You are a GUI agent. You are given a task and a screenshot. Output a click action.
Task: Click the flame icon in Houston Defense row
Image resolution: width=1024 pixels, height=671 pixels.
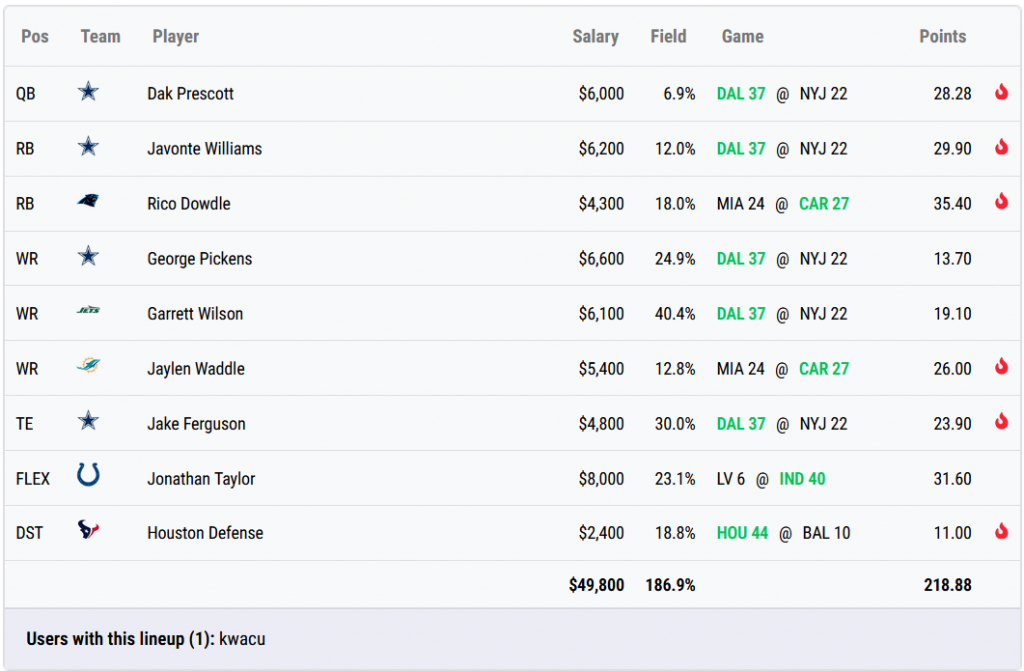pos(1001,532)
